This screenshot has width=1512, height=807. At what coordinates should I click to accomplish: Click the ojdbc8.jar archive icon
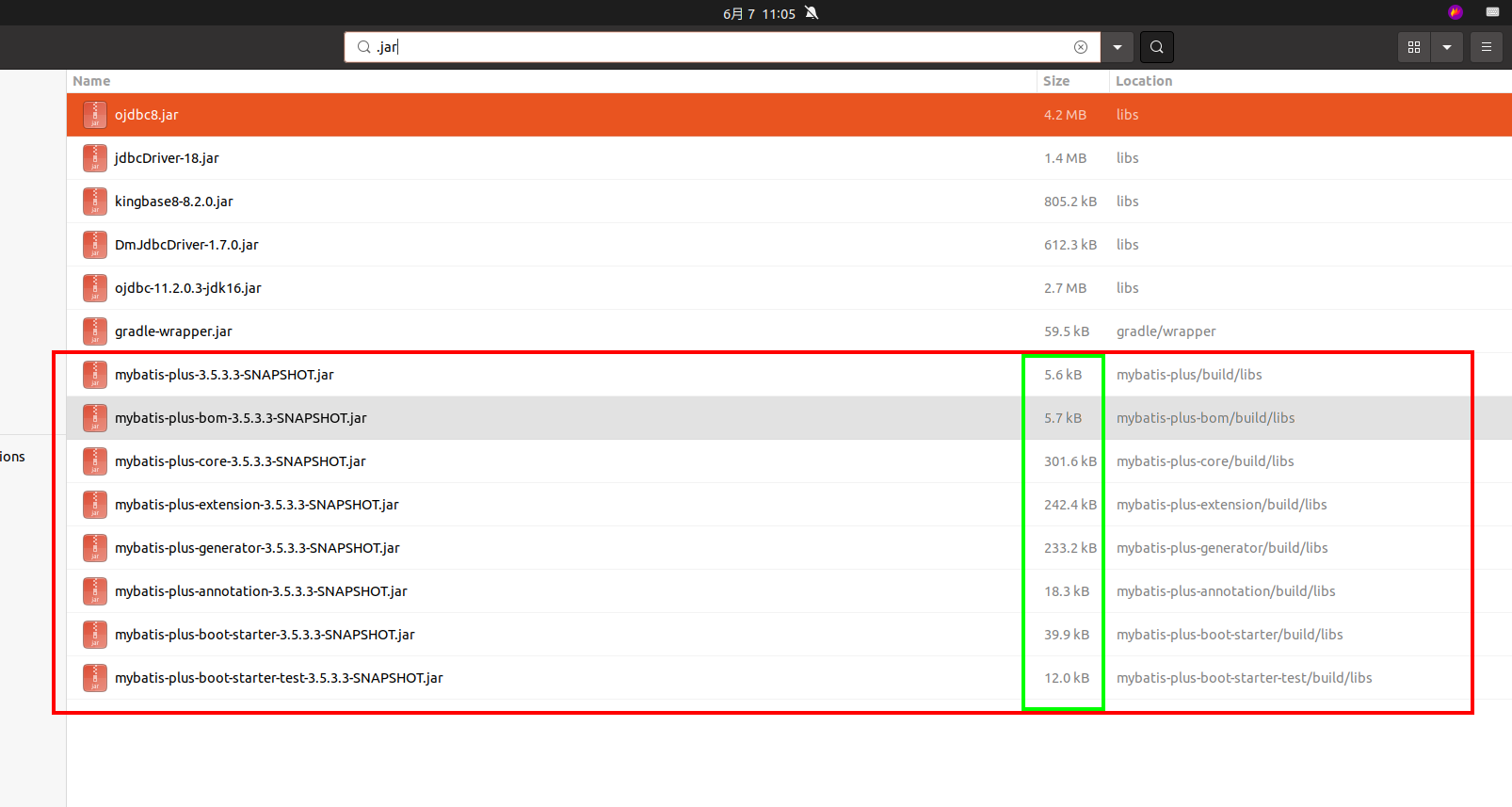pyautogui.click(x=95, y=115)
